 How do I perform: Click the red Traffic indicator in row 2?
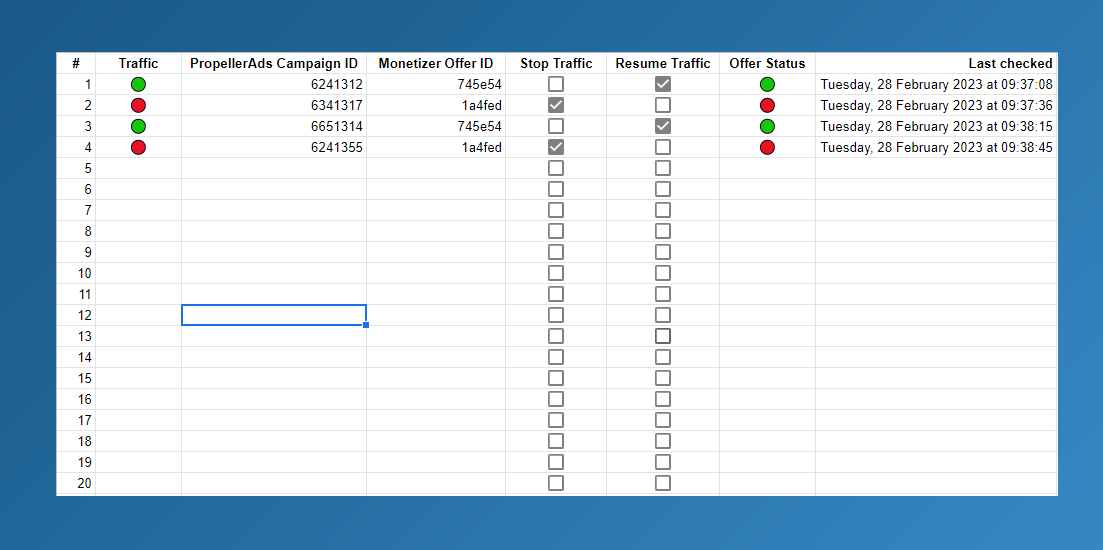click(139, 105)
